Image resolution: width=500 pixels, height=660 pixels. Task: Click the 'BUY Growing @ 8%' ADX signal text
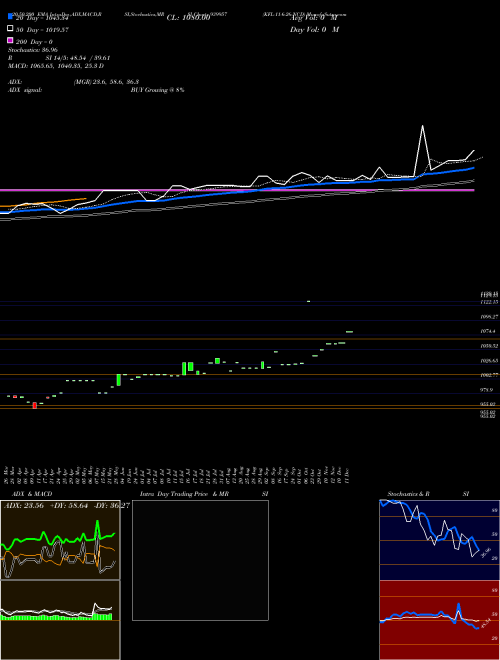coord(157,90)
